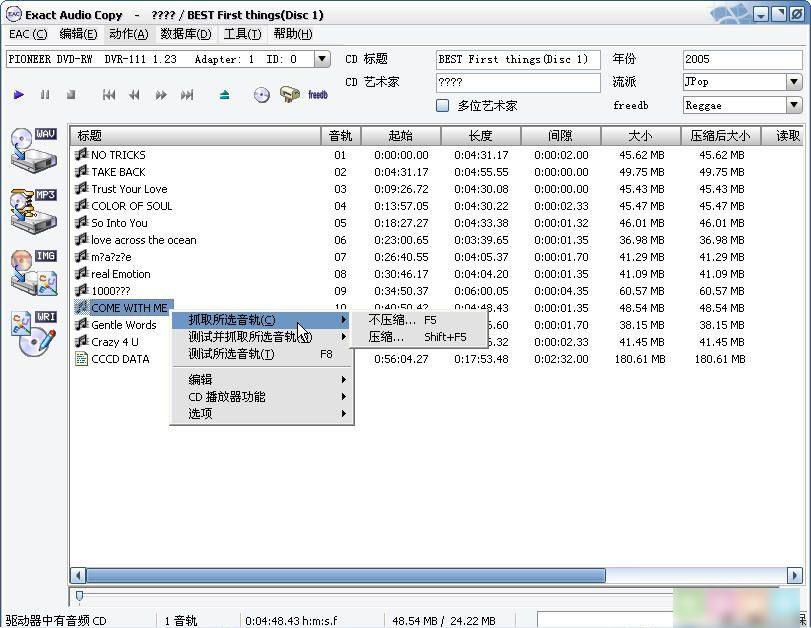Open the 编辑(E) menu in menu bar
Screen dimensions: 811x628
(x=78, y=34)
